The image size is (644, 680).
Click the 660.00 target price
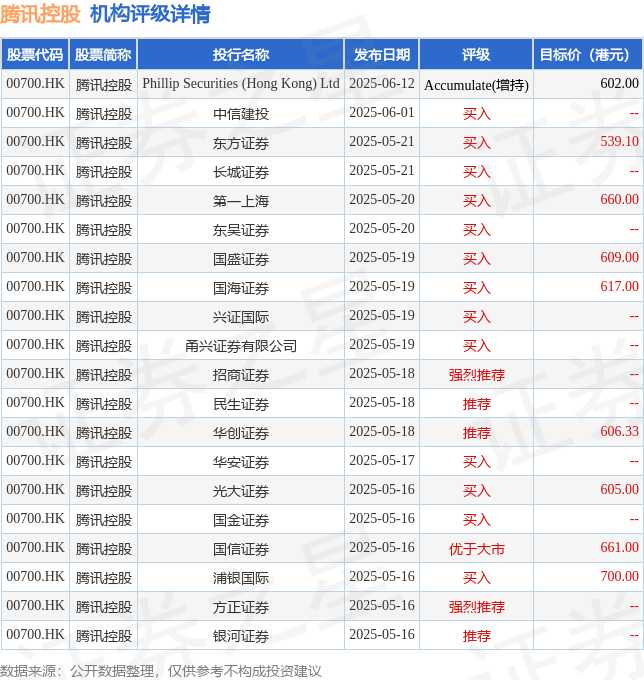coord(619,199)
